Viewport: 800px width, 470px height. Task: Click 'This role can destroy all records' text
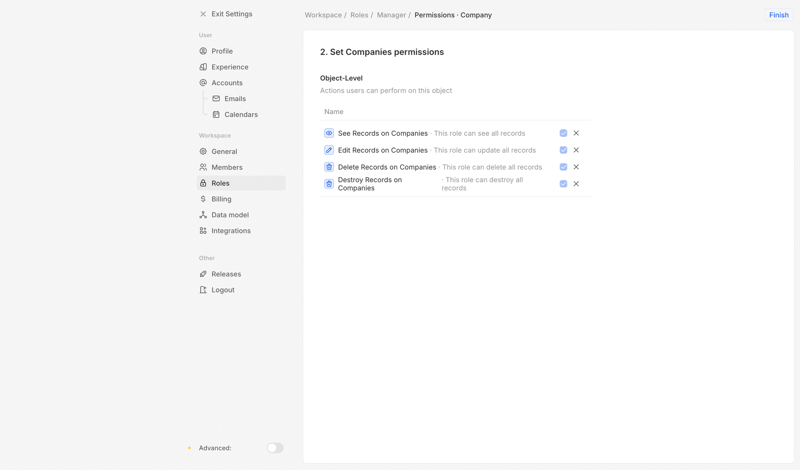coord(483,184)
